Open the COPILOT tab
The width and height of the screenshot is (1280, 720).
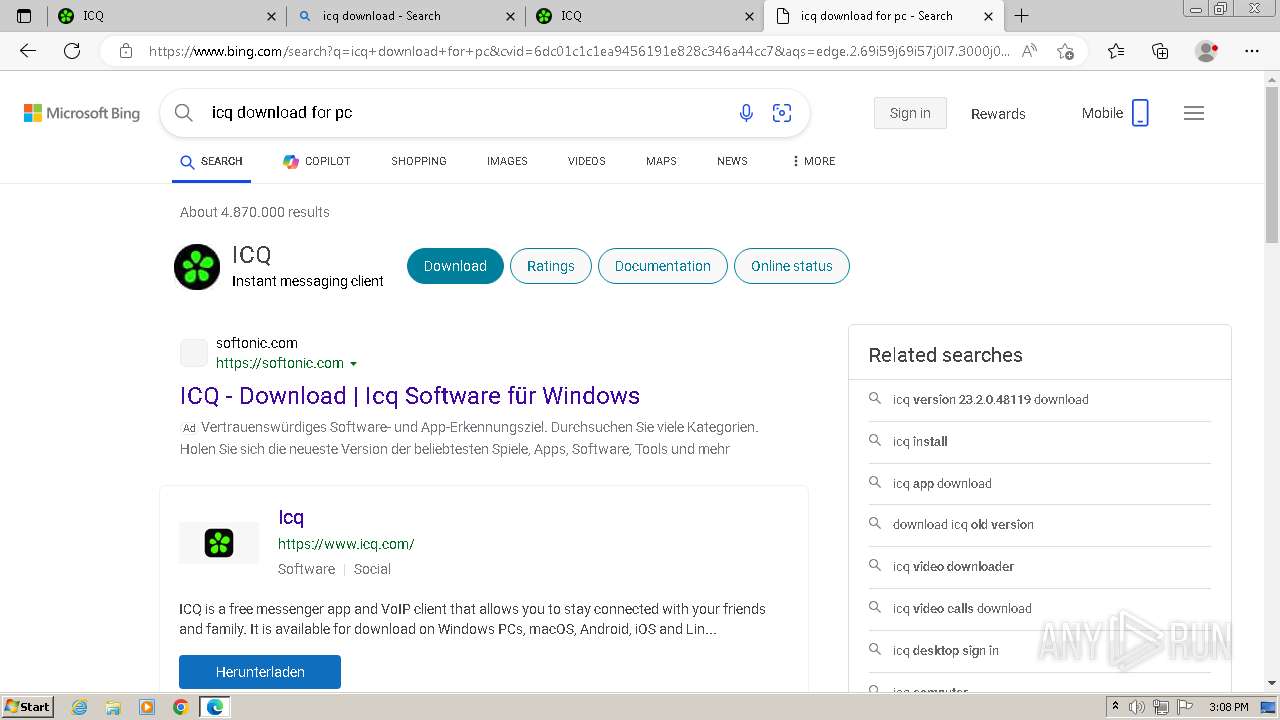tap(316, 161)
